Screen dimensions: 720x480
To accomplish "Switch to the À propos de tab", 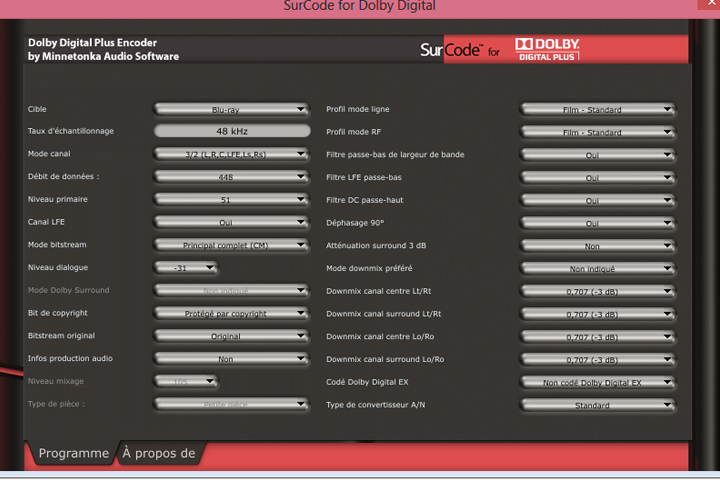I will click(x=159, y=453).
